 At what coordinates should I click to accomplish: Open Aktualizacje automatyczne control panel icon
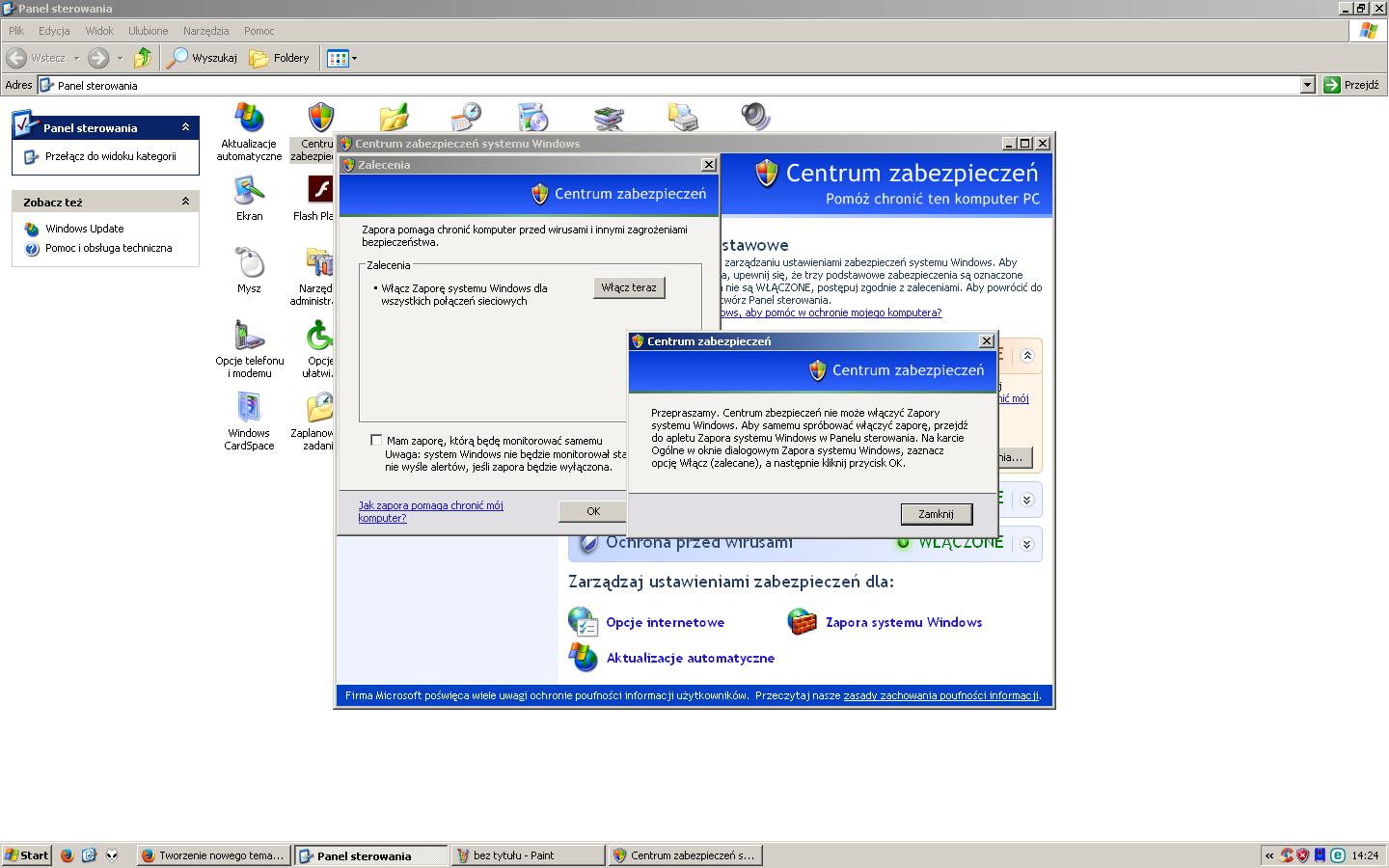249,131
